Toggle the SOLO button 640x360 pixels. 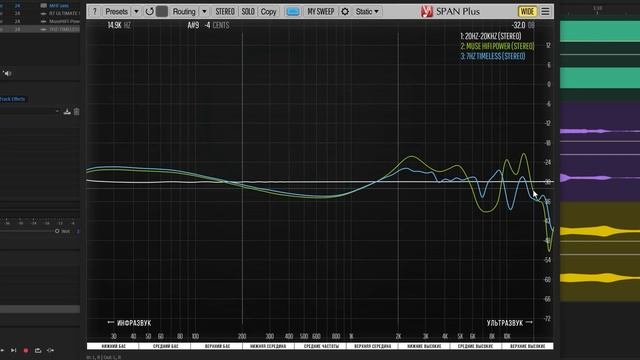pyautogui.click(x=248, y=11)
